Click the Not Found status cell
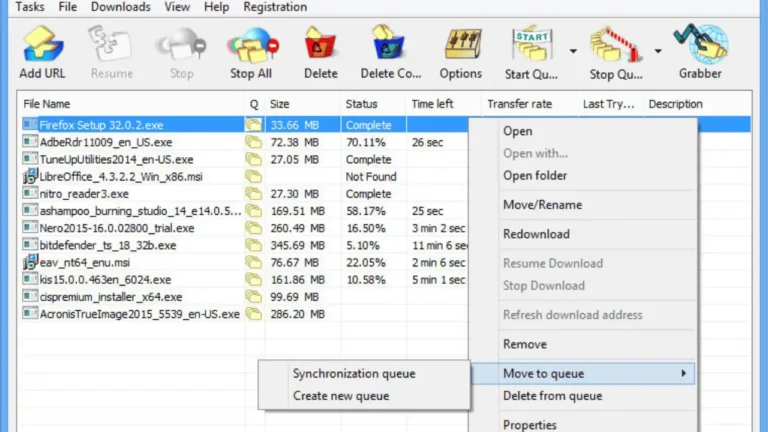 coord(371,176)
